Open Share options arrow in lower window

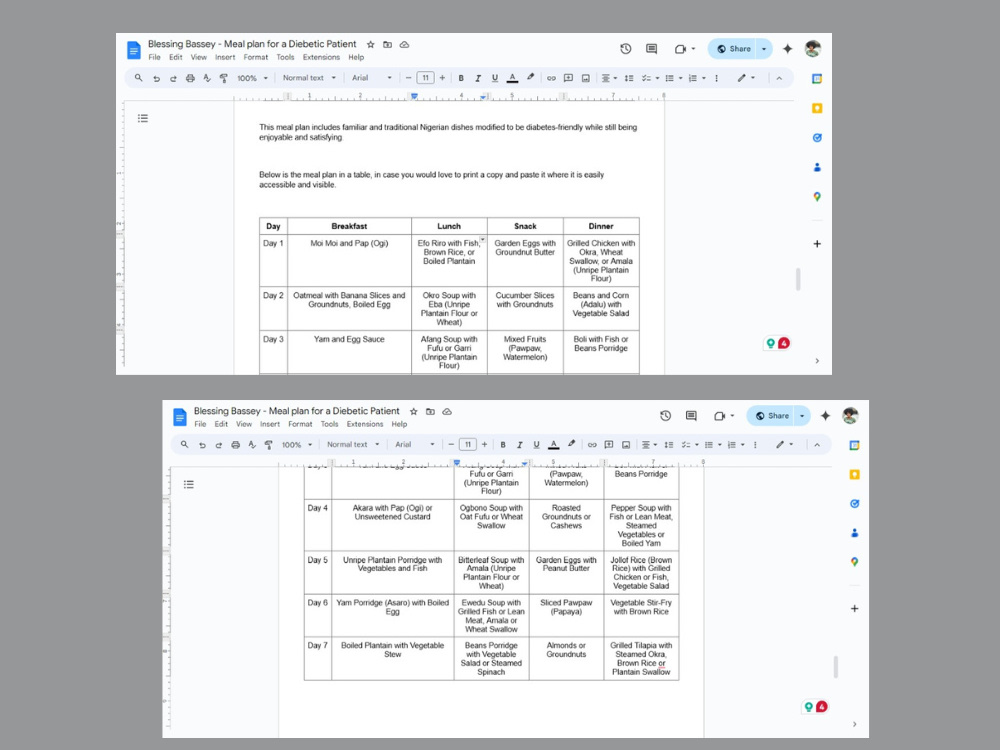coord(802,416)
